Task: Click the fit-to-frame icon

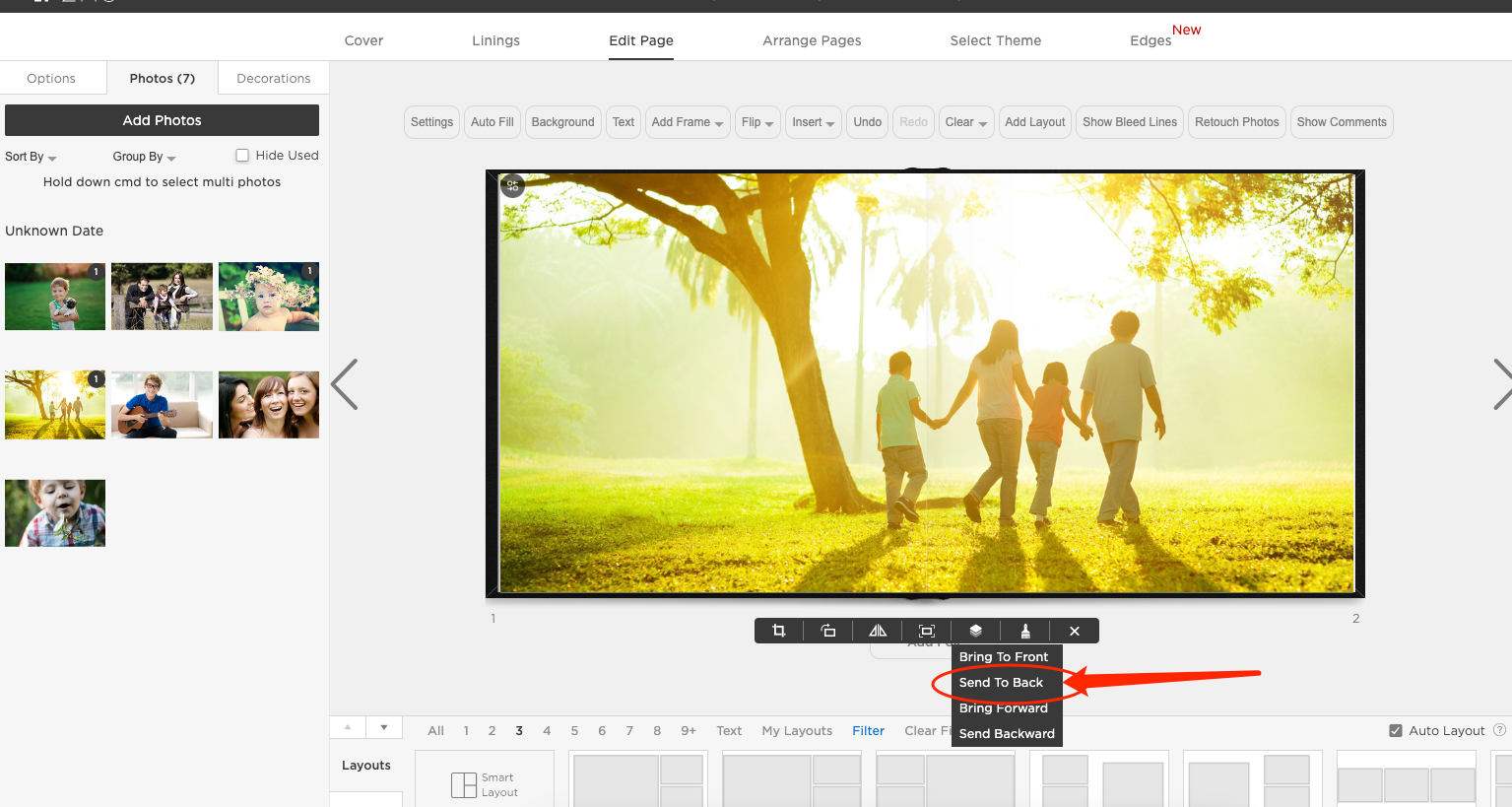Action: tap(927, 631)
